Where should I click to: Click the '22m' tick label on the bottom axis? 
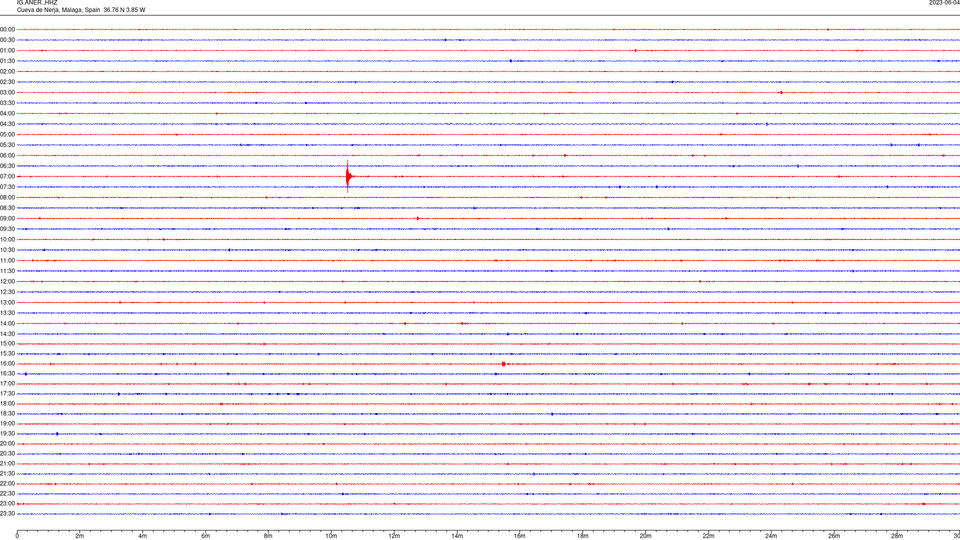tap(708, 536)
